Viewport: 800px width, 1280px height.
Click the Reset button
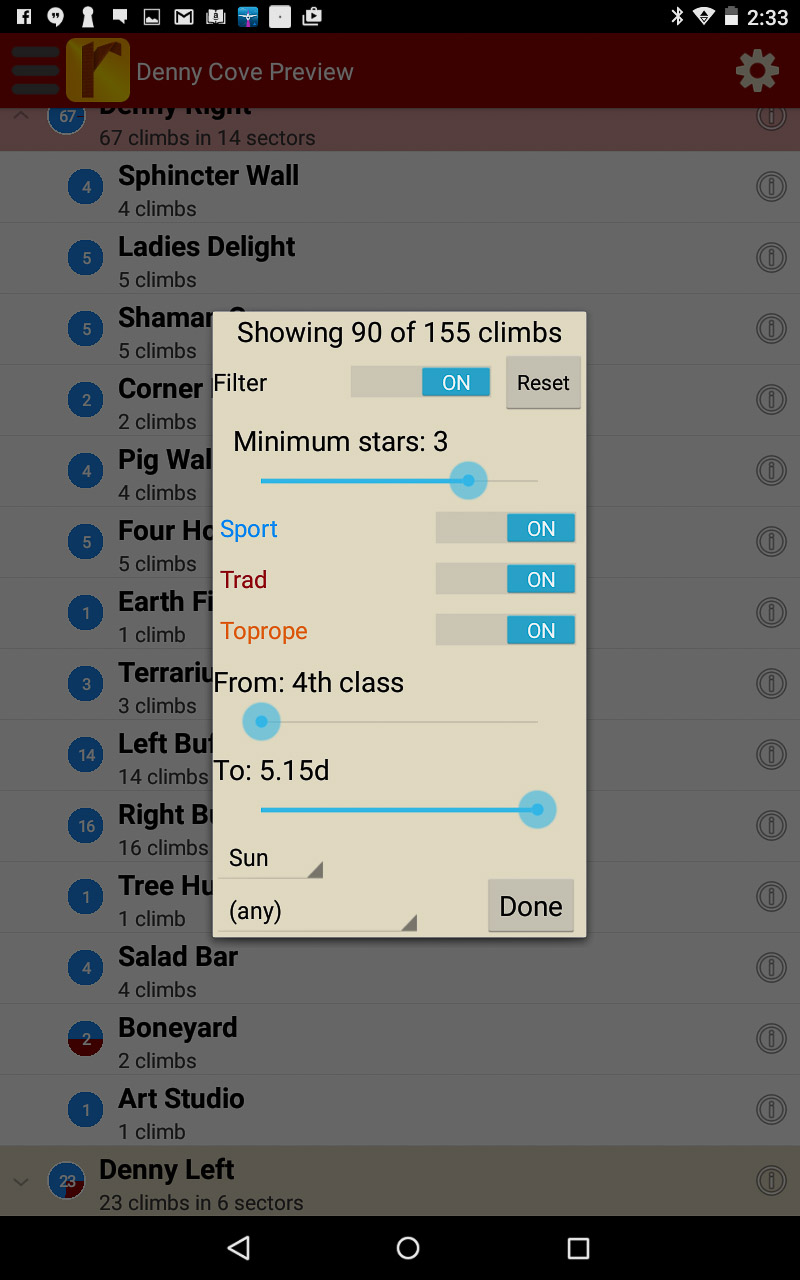543,383
